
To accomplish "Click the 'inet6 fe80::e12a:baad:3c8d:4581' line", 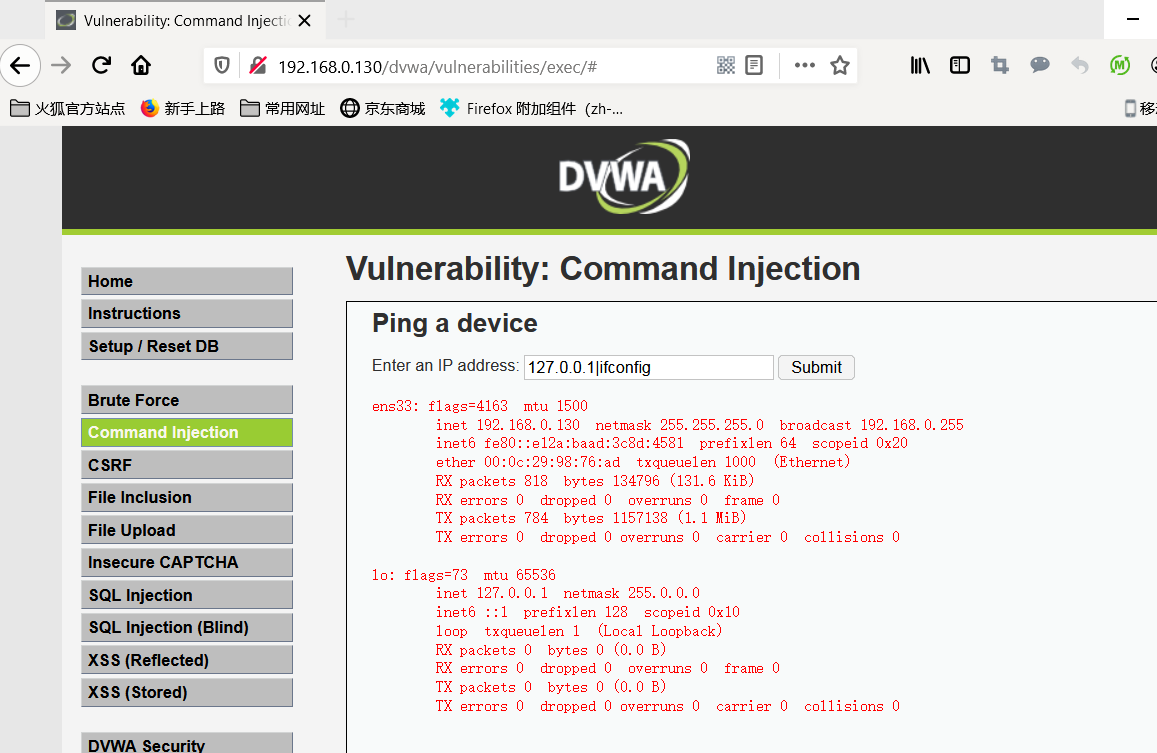I will [x=671, y=444].
